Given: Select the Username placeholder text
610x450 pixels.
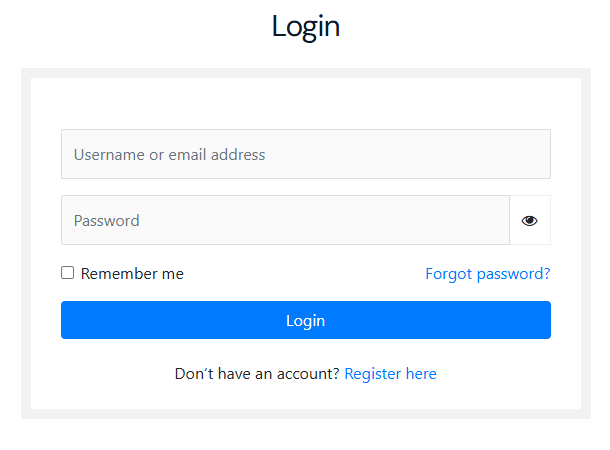Looking at the screenshot, I should tap(169, 155).
